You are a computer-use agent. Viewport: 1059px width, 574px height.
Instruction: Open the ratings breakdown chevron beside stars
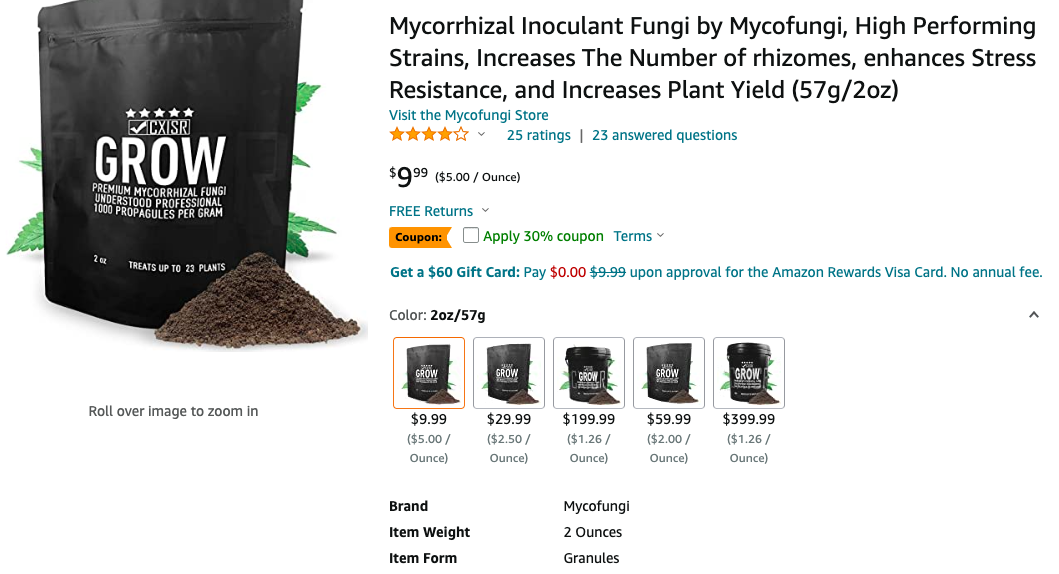481,135
